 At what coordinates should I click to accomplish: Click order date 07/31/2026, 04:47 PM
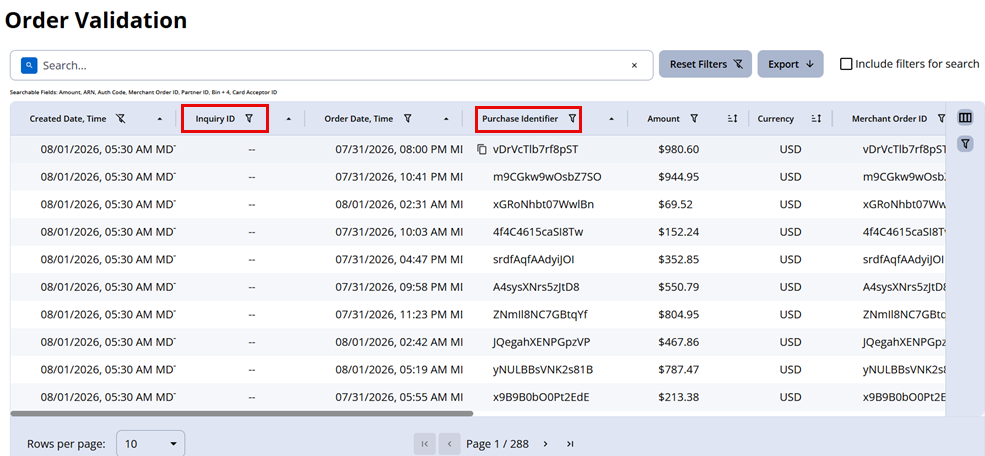[x=399, y=260]
